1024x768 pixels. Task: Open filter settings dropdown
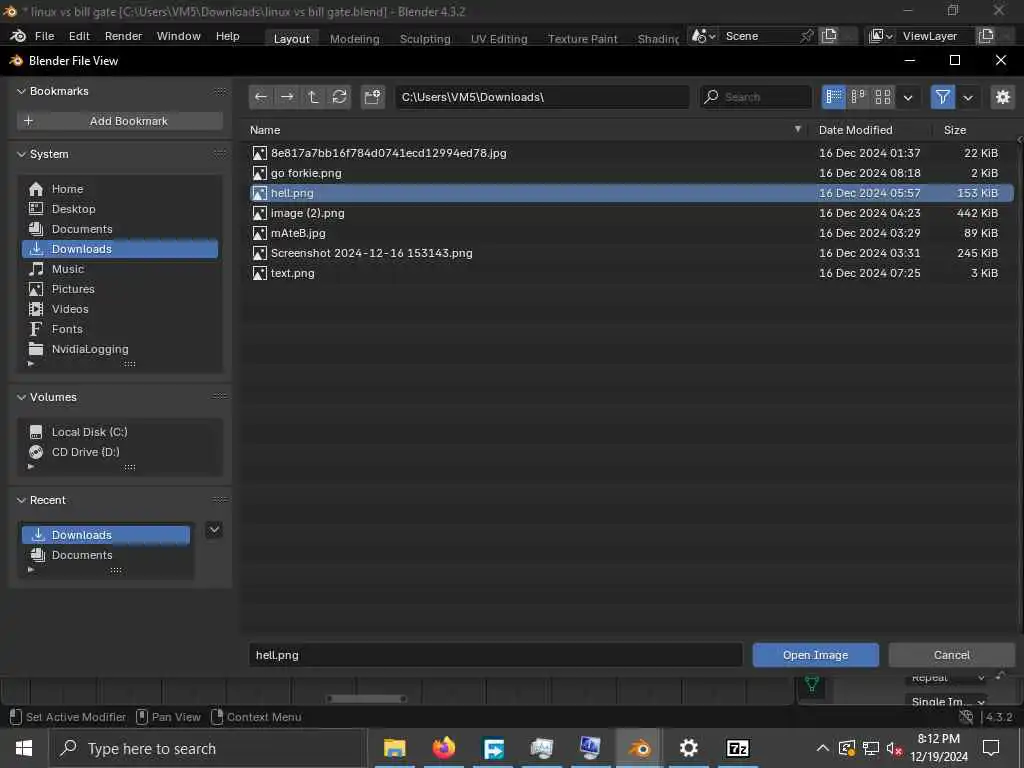click(968, 97)
